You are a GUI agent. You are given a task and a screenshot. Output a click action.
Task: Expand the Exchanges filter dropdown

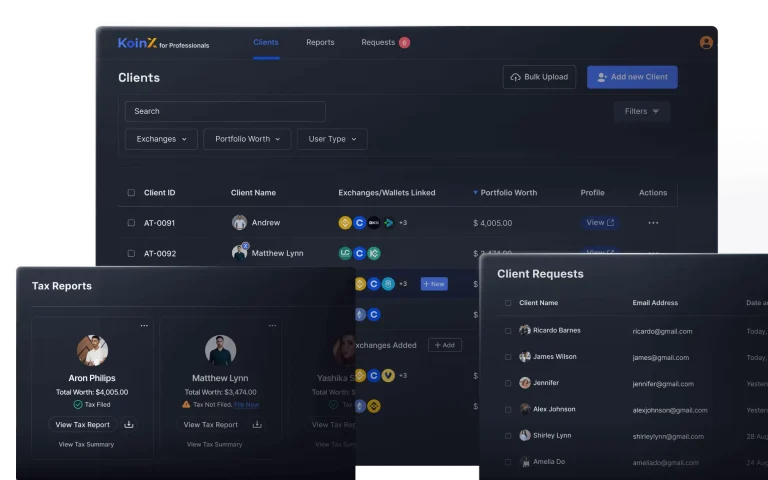tap(161, 139)
